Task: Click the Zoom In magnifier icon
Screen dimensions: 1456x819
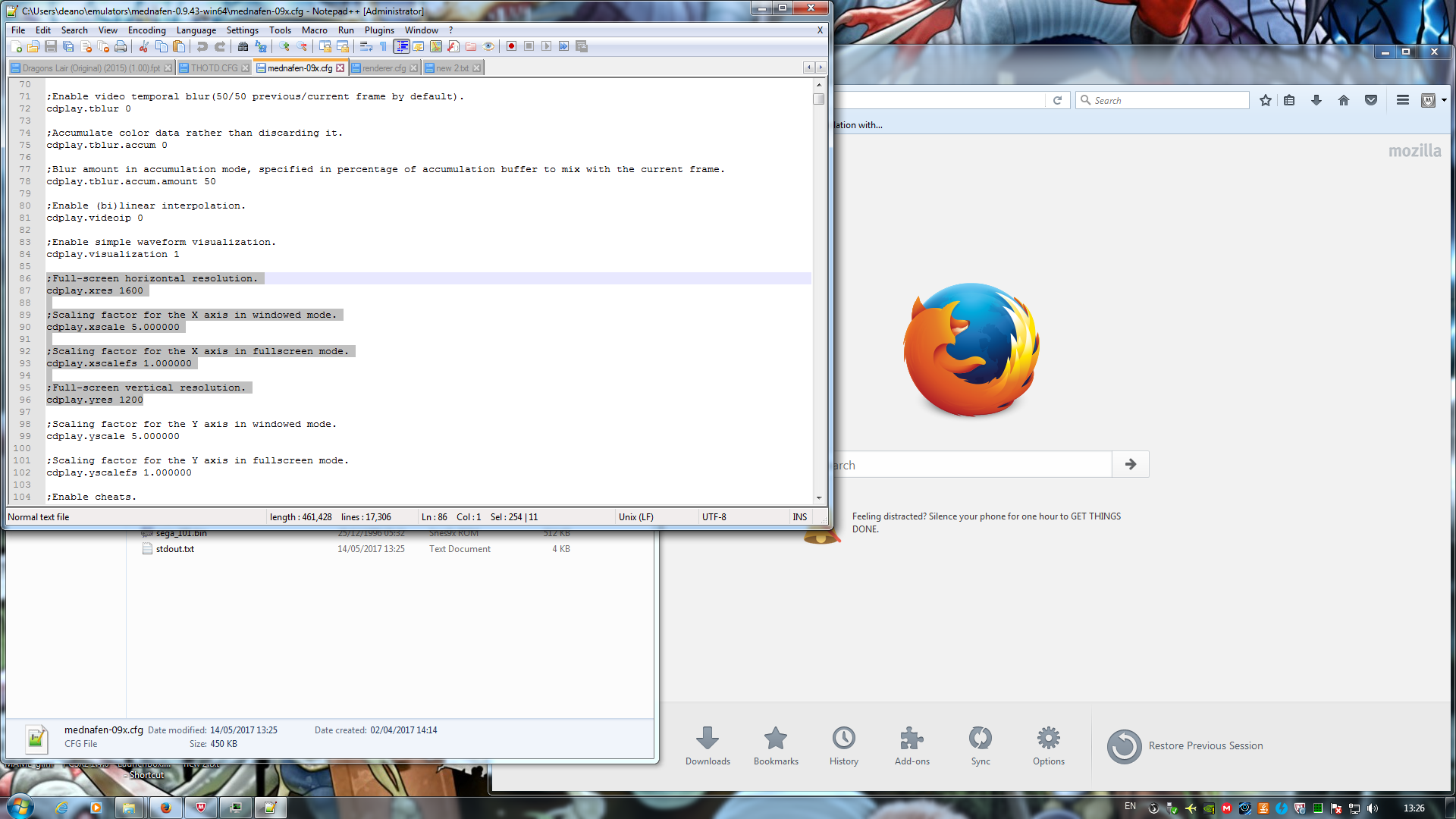Action: pyautogui.click(x=284, y=47)
